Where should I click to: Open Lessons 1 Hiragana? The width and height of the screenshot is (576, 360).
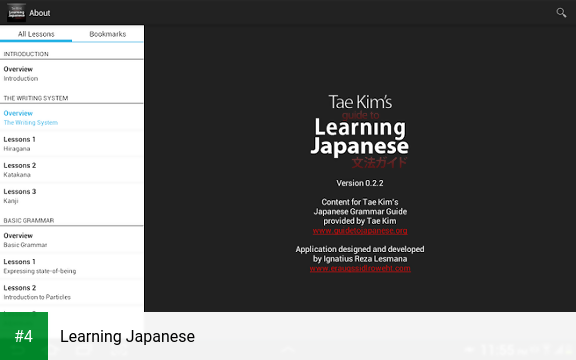click(x=72, y=144)
